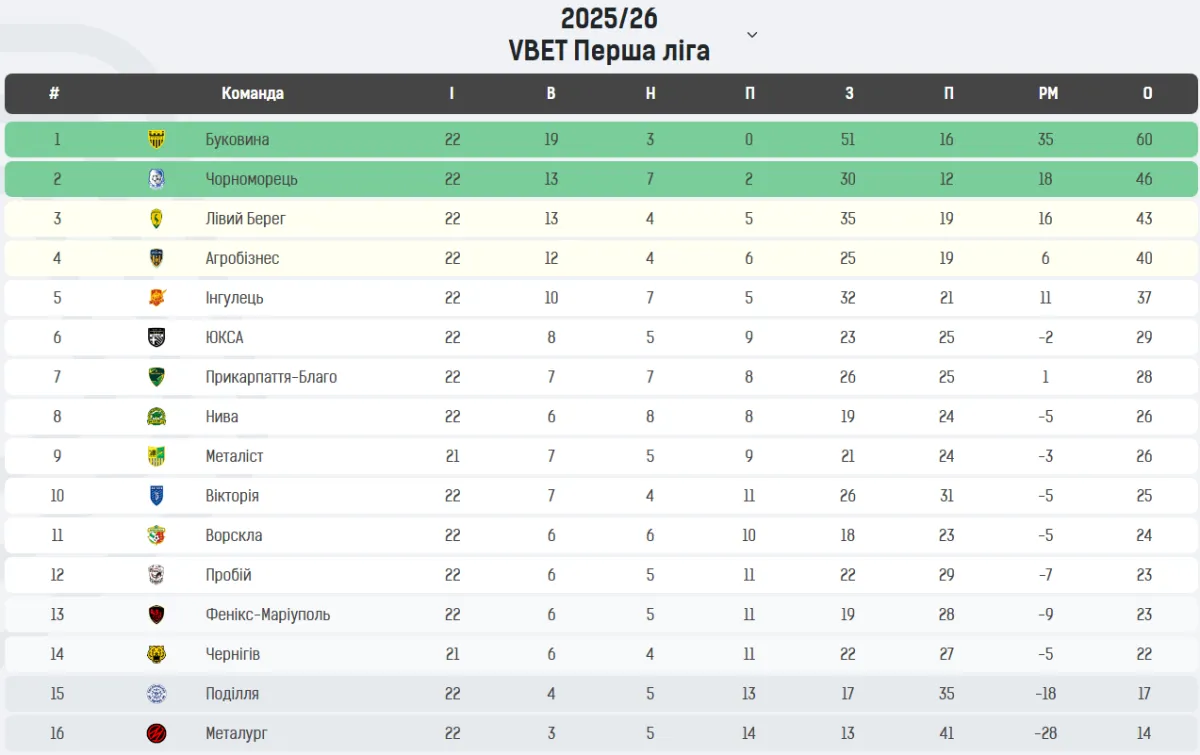
Task: Open the Прикарпаття-Благо team link
Action: tap(271, 377)
